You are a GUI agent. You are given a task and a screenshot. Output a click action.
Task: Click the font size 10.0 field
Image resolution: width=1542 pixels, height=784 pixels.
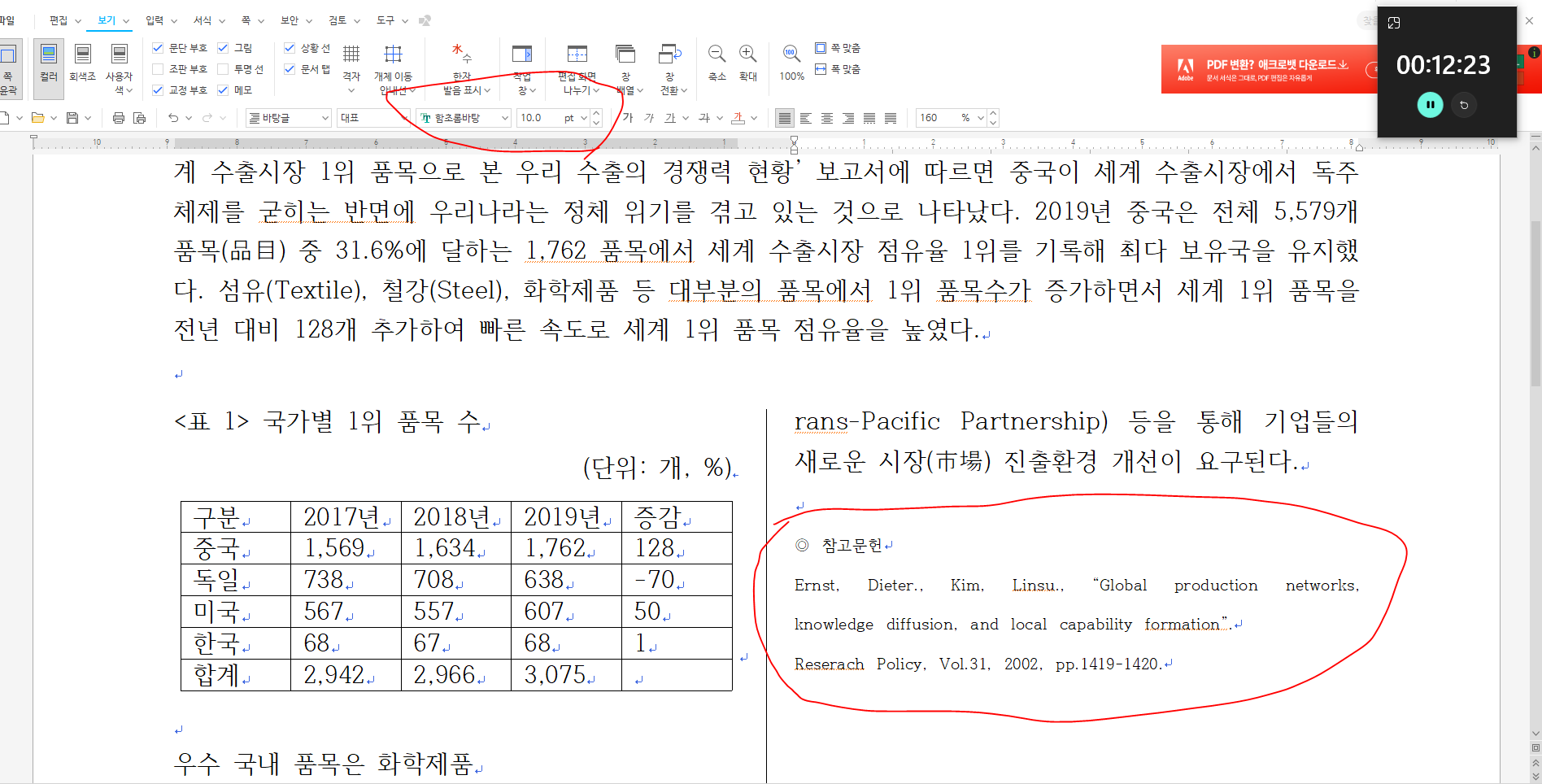point(538,118)
